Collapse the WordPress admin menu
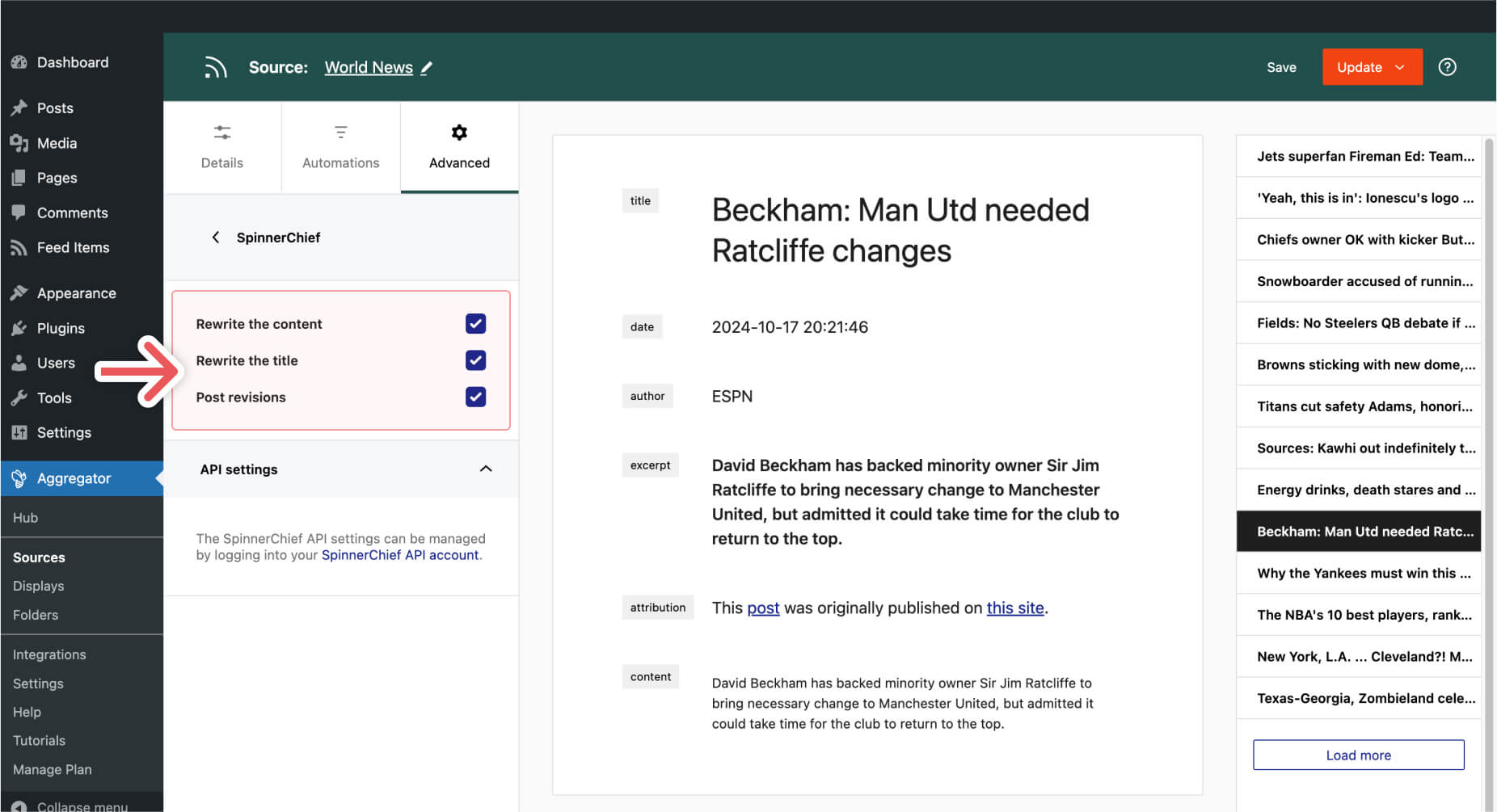The height and width of the screenshot is (812, 1497). pos(71,806)
